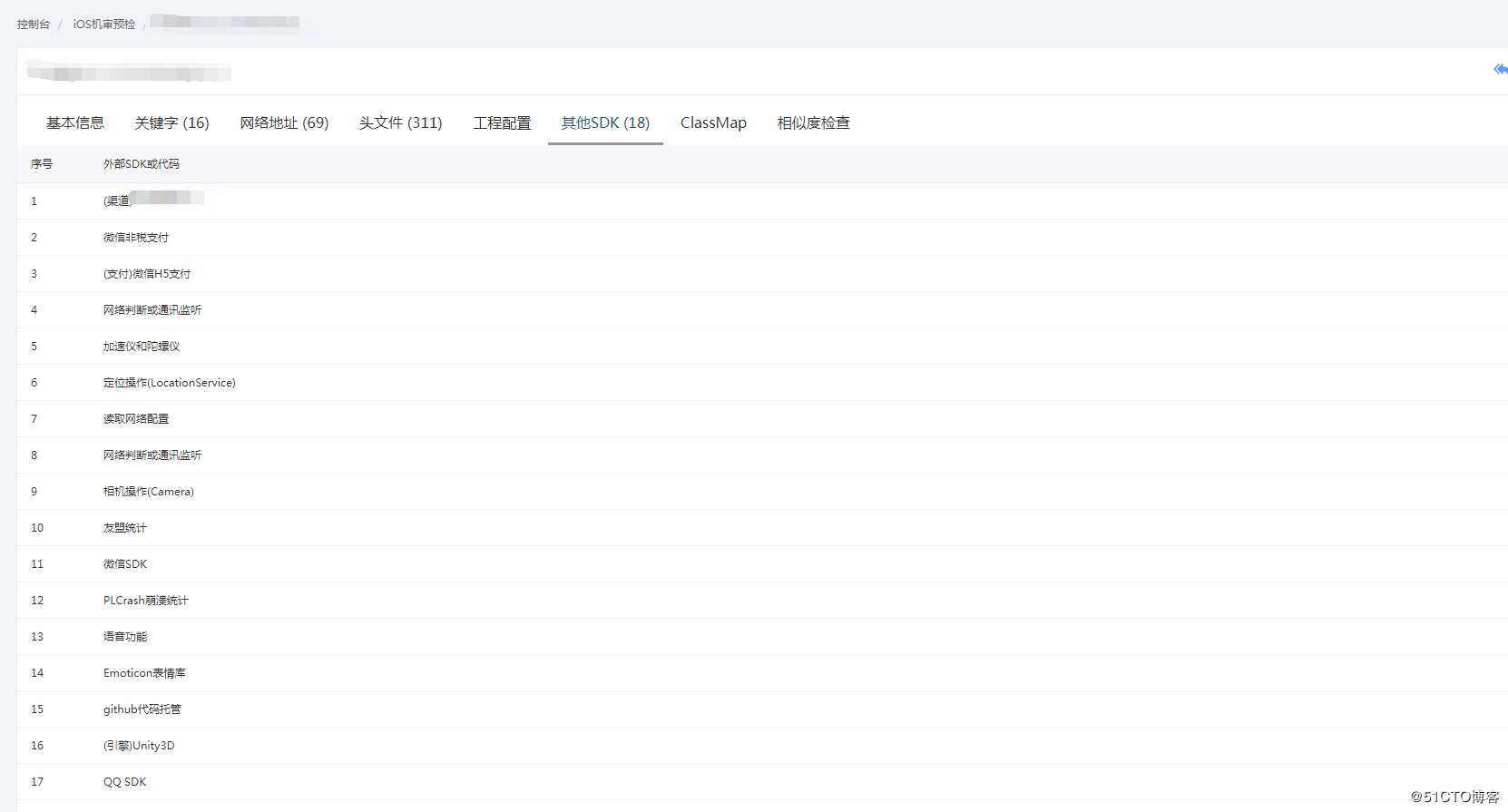Switch to the 关键字 (16) tab
The width and height of the screenshot is (1508, 812).
click(171, 122)
